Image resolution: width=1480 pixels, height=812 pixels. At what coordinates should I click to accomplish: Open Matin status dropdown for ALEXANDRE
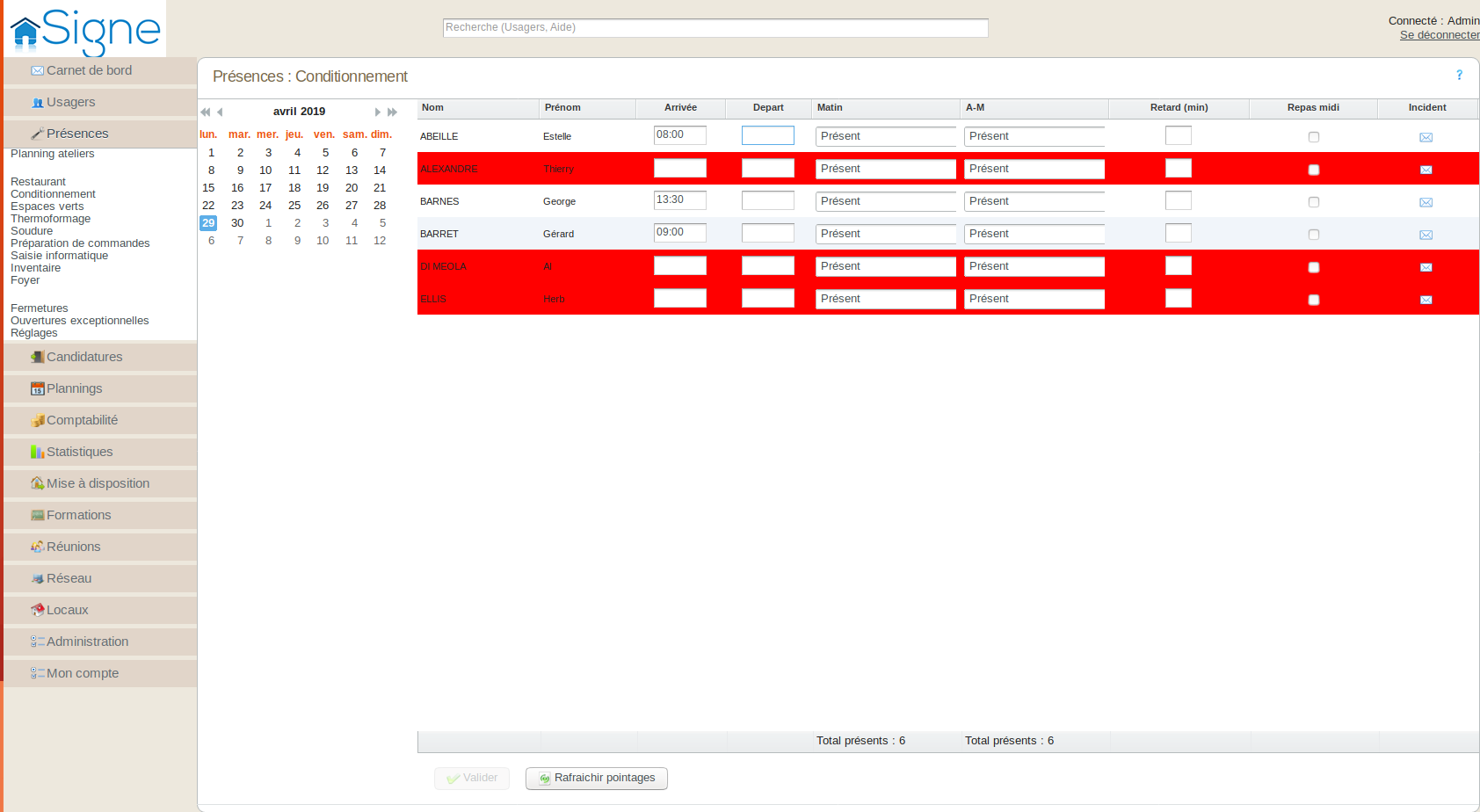tap(886, 169)
